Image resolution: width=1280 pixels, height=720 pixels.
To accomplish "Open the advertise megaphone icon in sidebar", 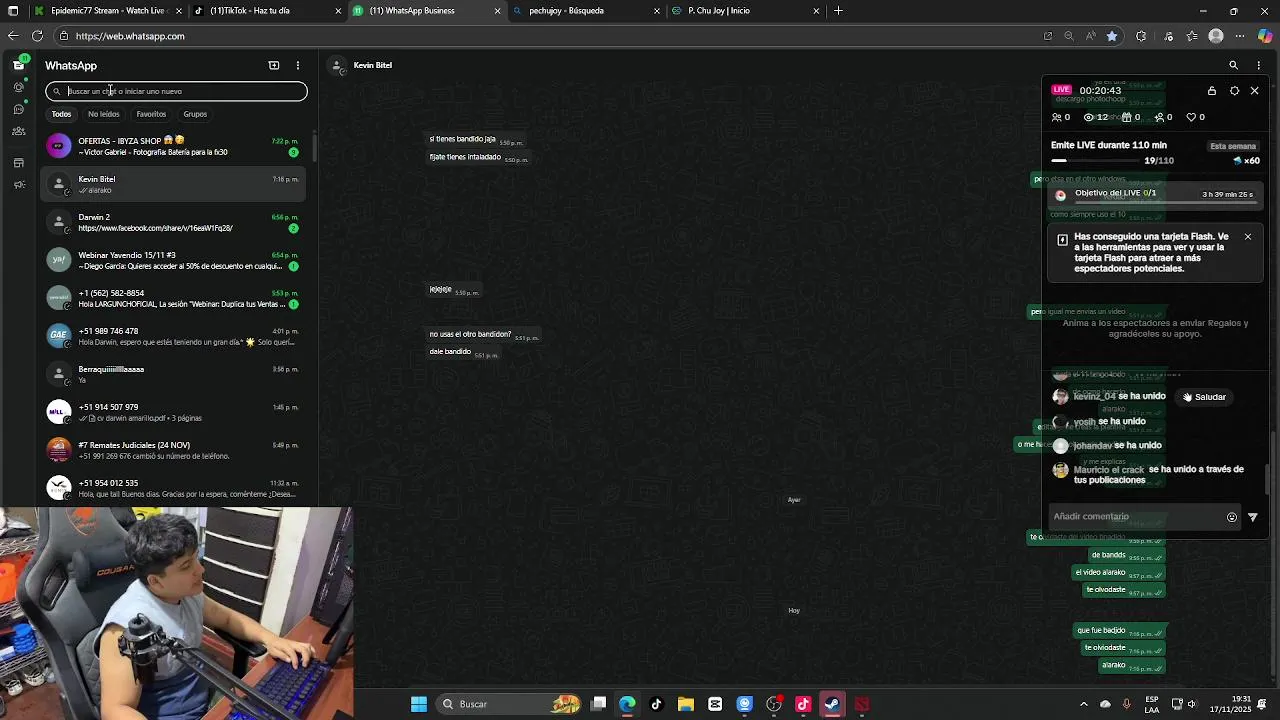I will click(x=18, y=185).
